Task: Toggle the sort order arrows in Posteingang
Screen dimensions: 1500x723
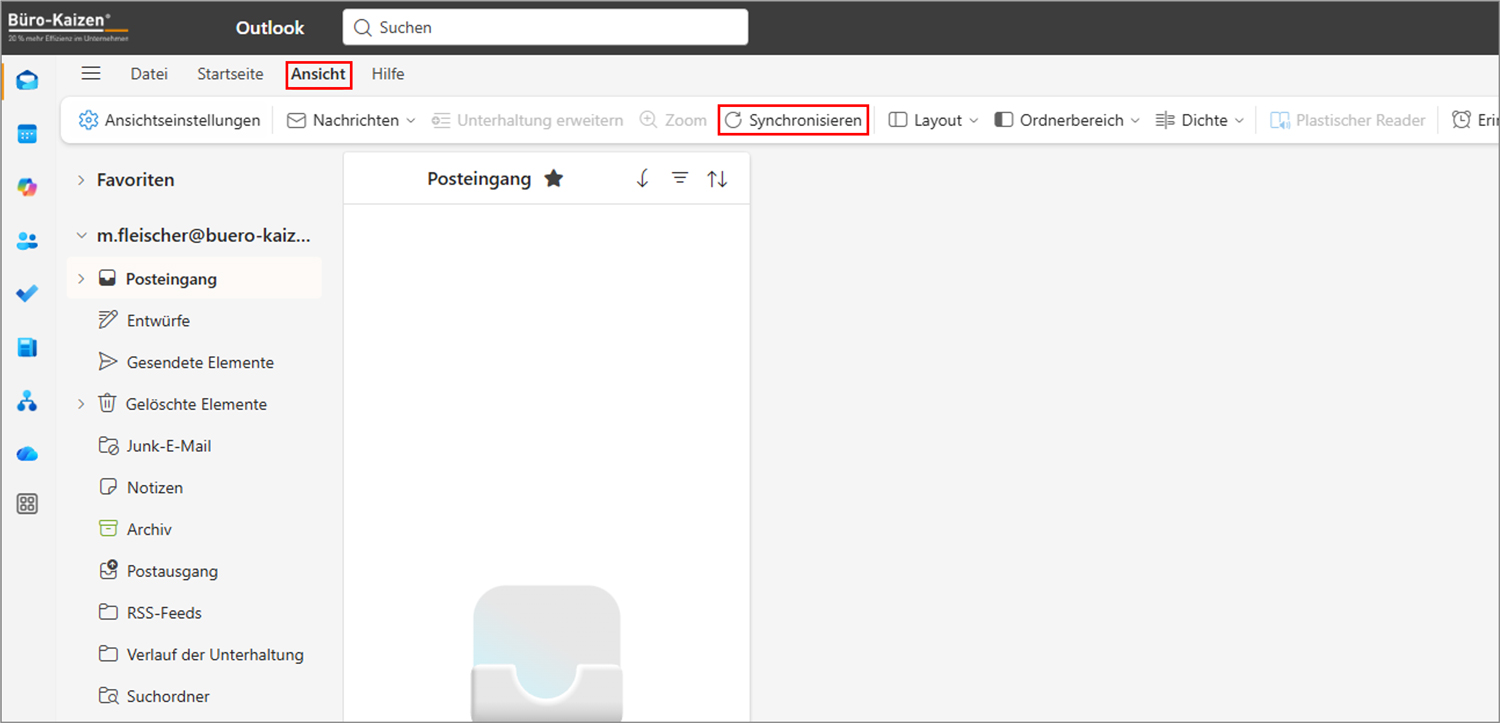Action: (x=717, y=178)
